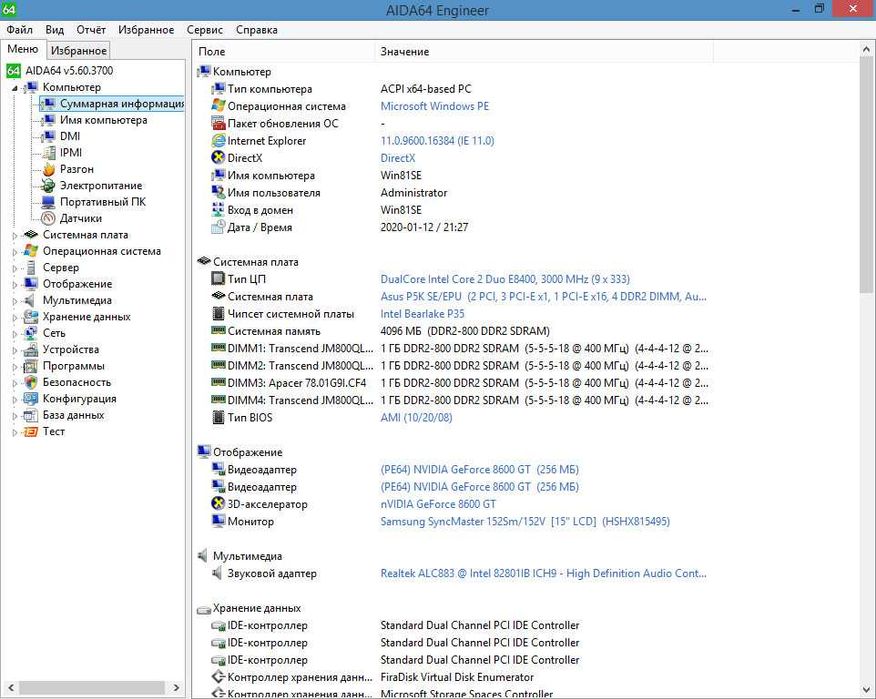Open the DualCore Intel Core 2 Duo E8400 link
This screenshot has width=876, height=699.
click(x=504, y=279)
